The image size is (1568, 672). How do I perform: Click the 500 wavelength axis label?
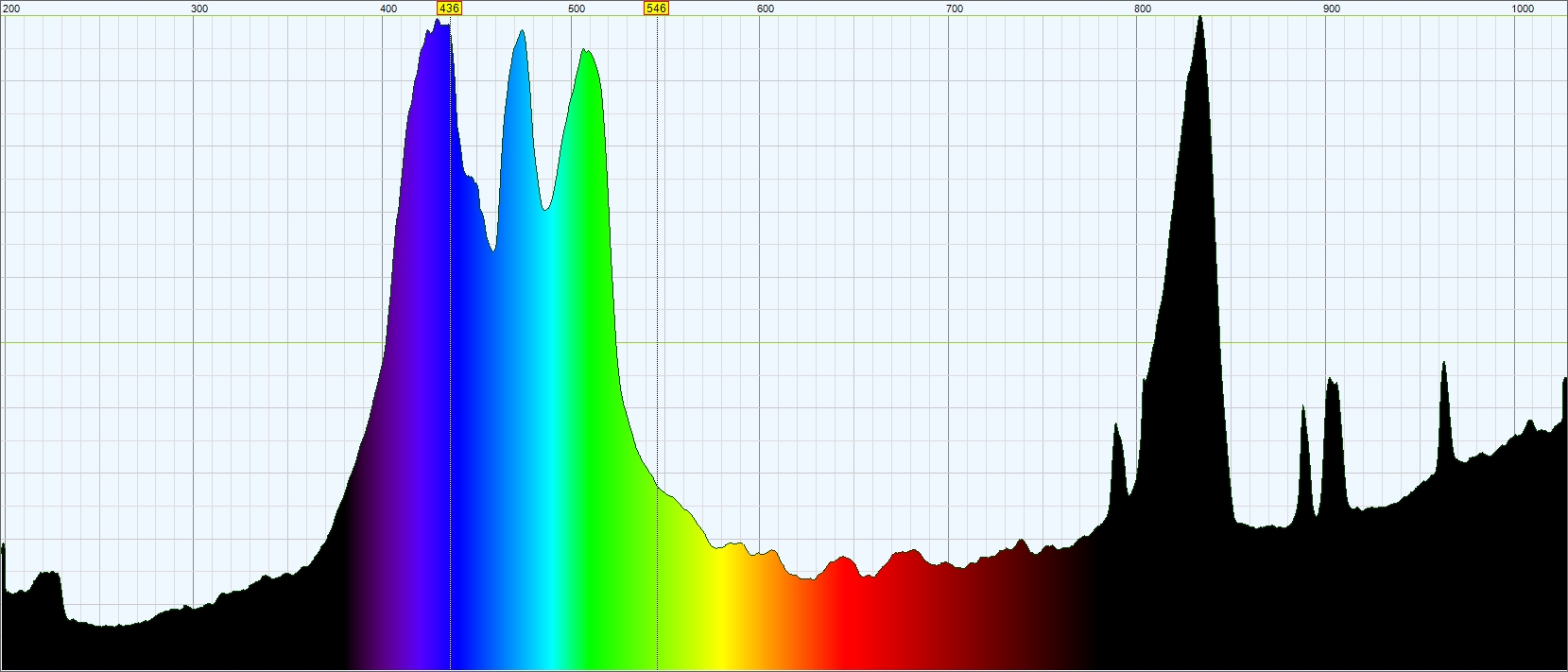point(577,9)
